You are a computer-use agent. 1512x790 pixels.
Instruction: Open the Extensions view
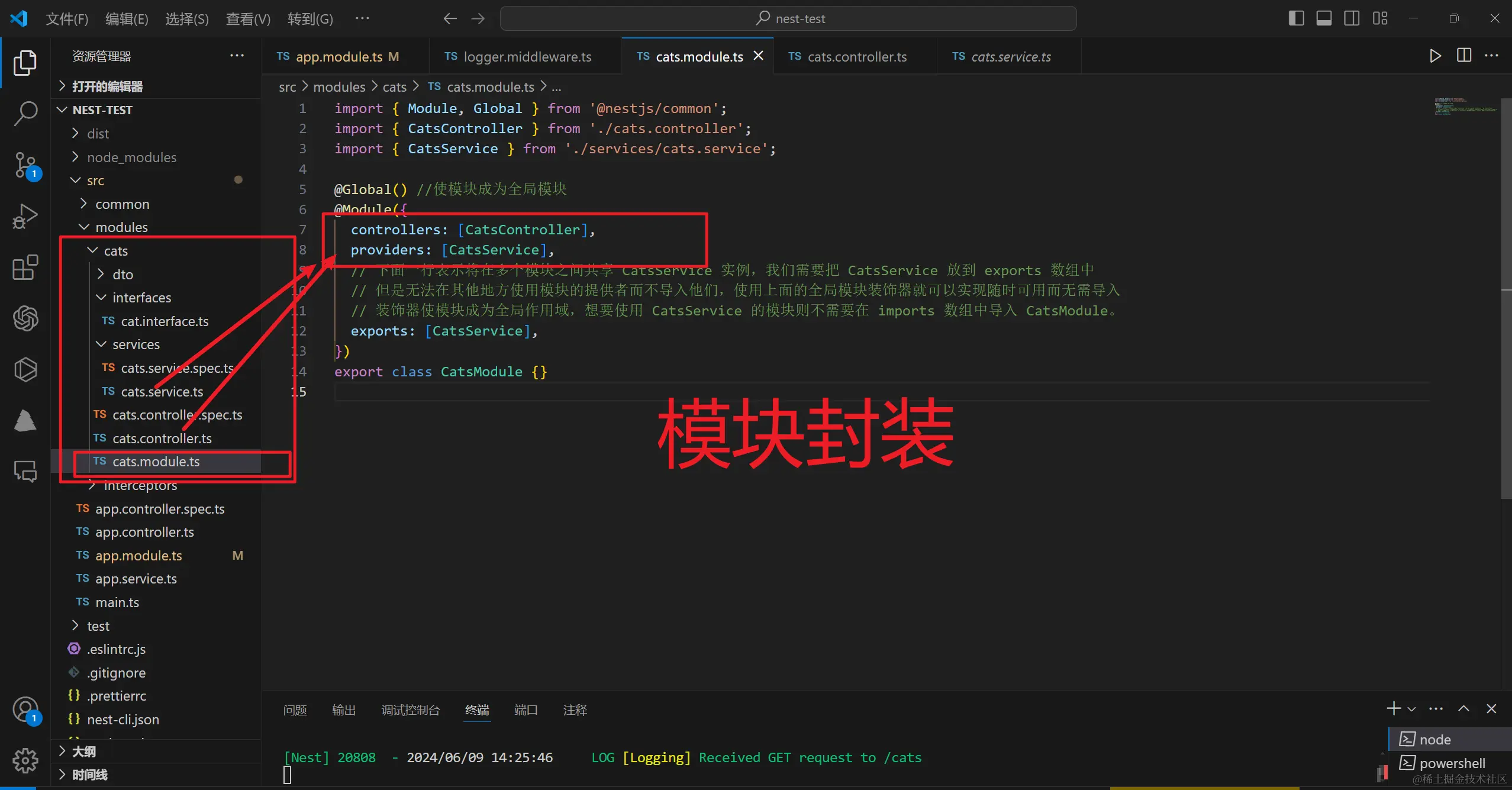pyautogui.click(x=25, y=267)
